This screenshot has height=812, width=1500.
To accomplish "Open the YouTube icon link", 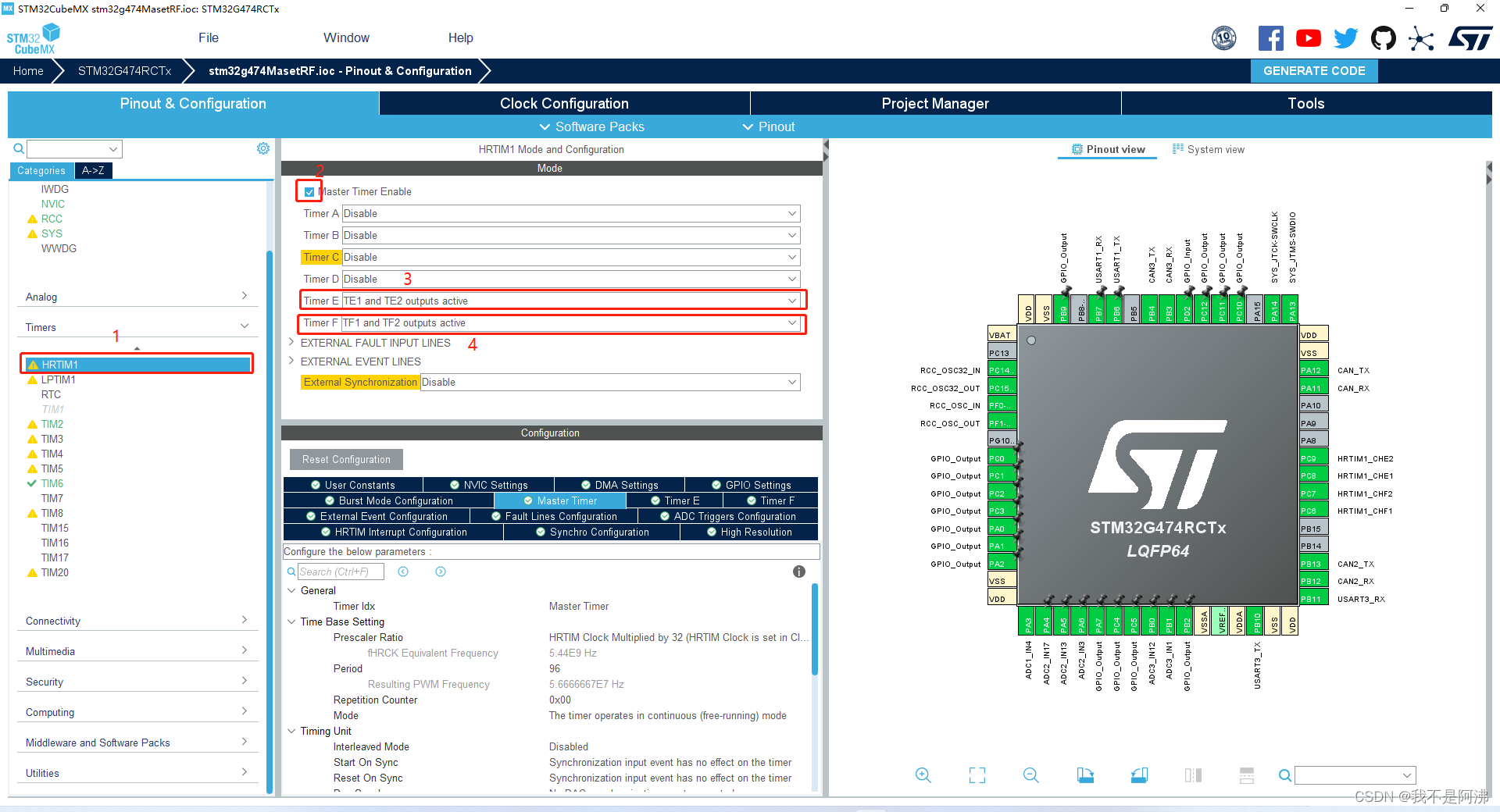I will coord(1309,38).
